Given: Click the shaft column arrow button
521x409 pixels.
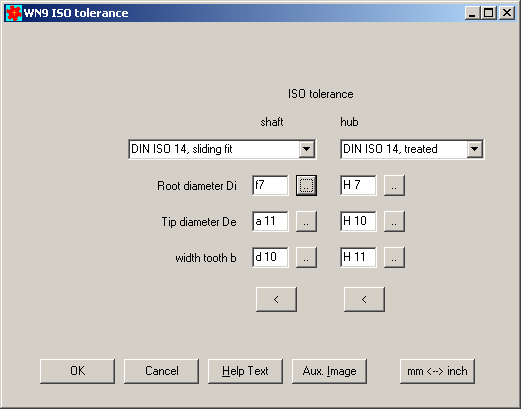Looking at the screenshot, I should pos(276,299).
